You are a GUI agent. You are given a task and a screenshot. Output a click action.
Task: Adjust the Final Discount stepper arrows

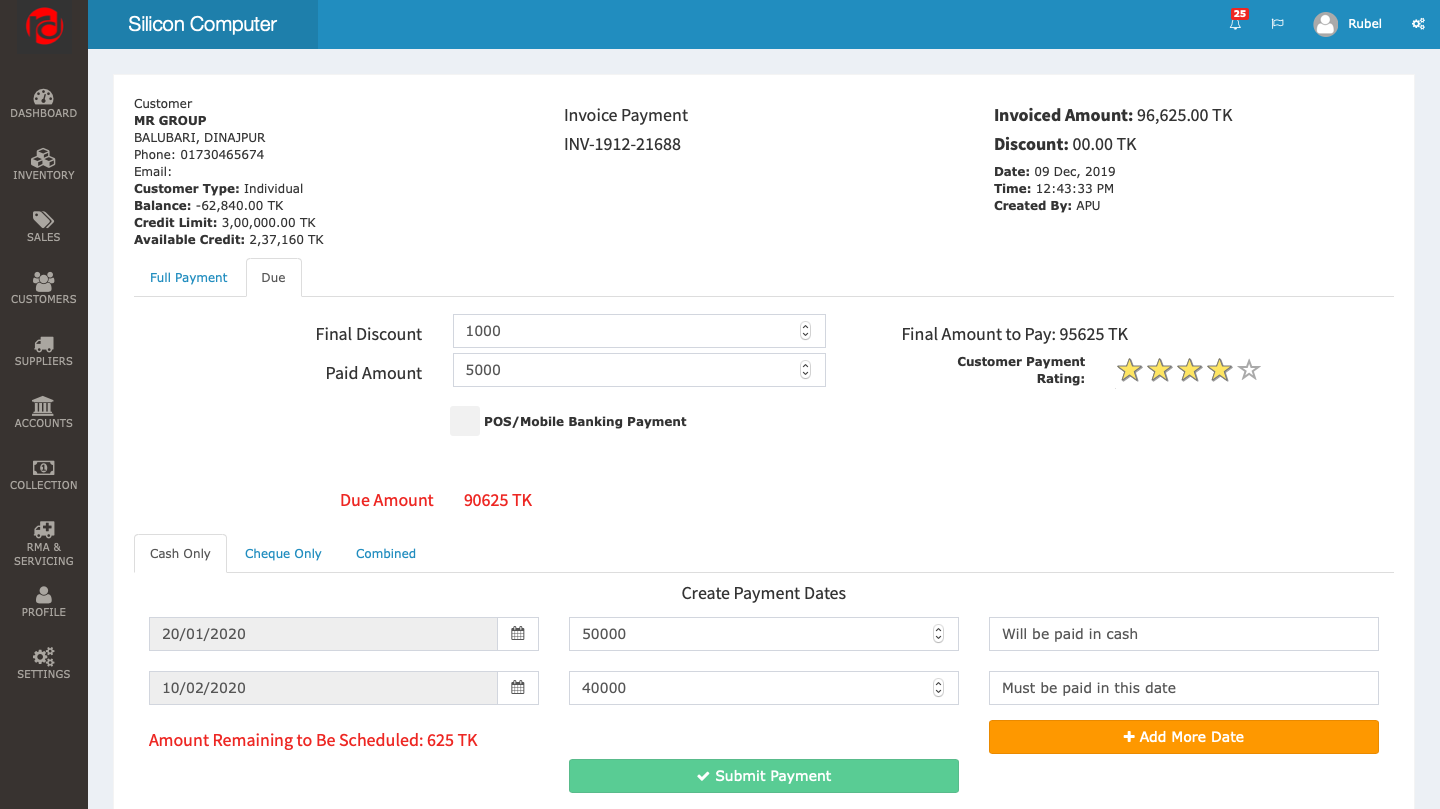[x=805, y=331]
